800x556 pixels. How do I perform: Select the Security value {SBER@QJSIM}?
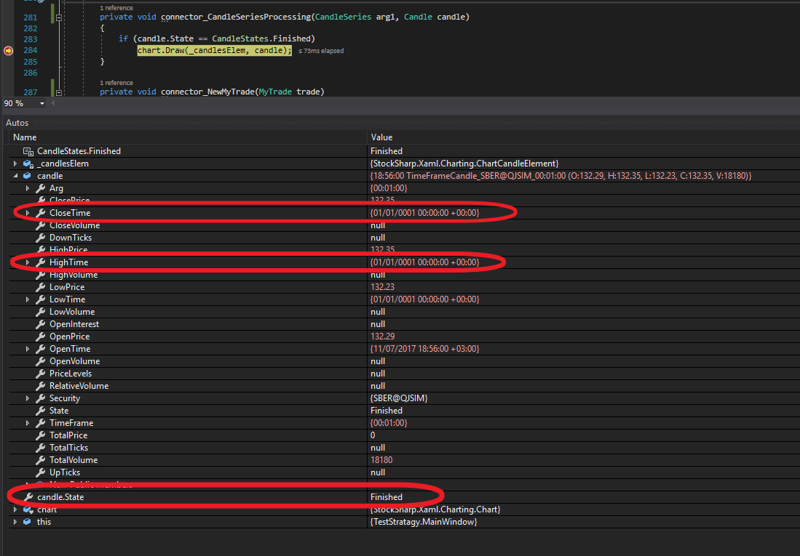(x=399, y=398)
